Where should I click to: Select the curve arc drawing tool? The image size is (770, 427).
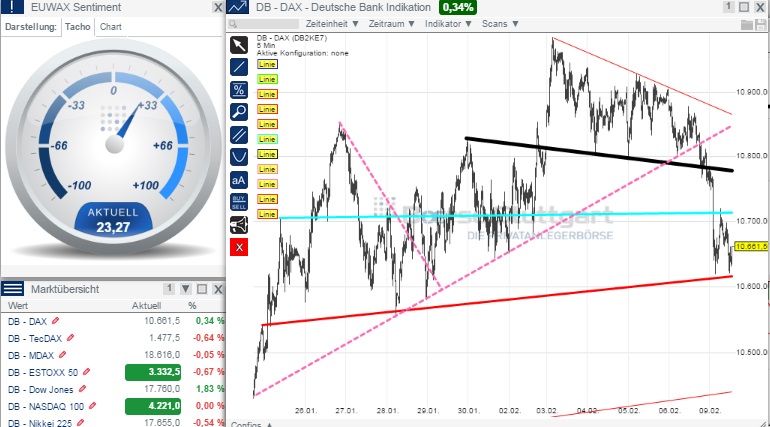pos(239,157)
